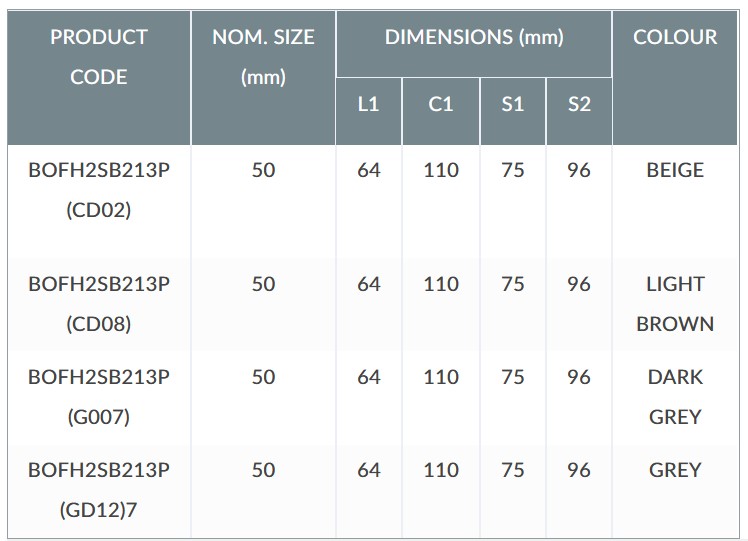This screenshot has height=541, width=748.
Task: Select the COLOUR column header
Action: [675, 77]
